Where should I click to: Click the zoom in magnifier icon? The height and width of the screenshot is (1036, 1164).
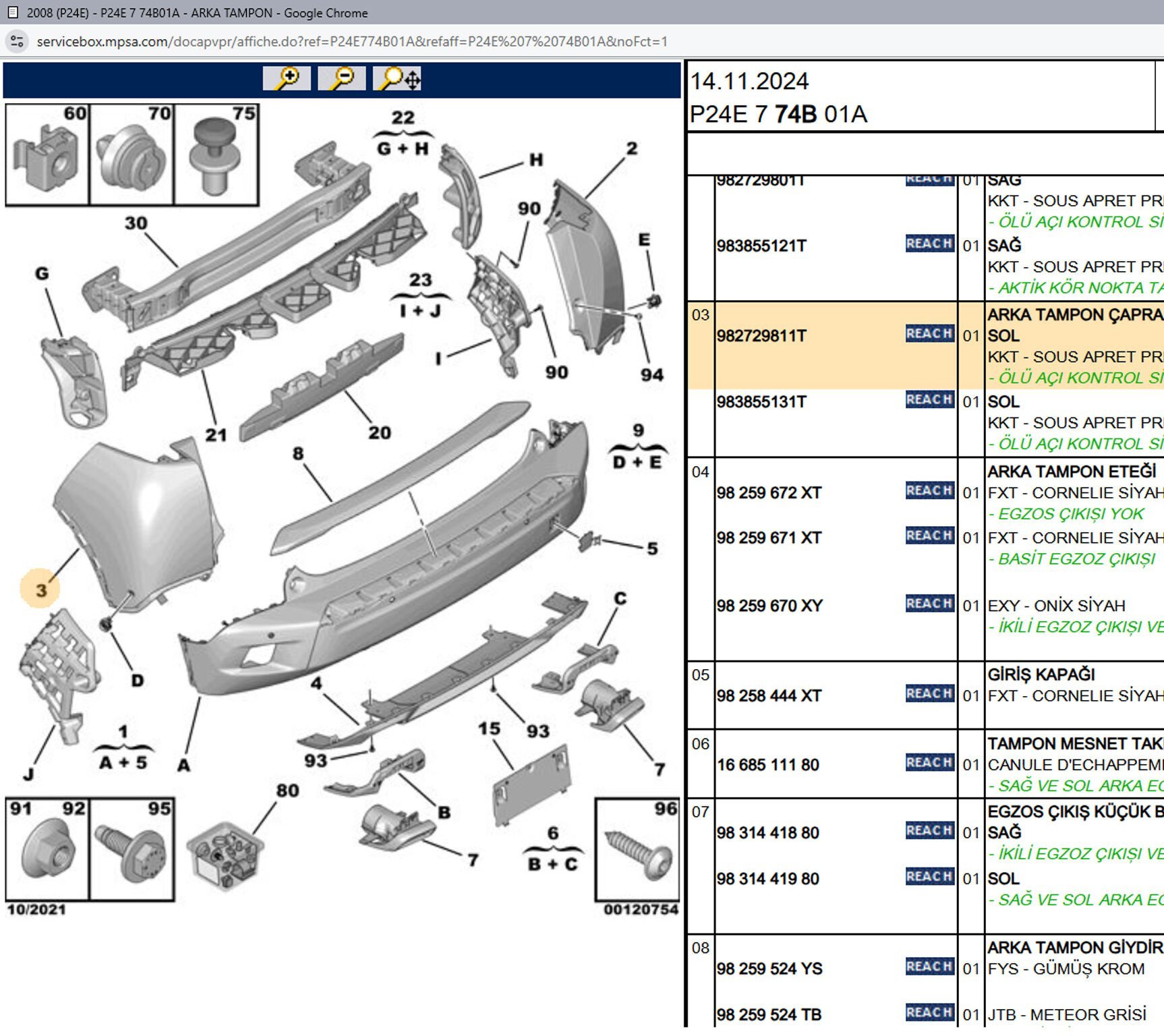(287, 78)
